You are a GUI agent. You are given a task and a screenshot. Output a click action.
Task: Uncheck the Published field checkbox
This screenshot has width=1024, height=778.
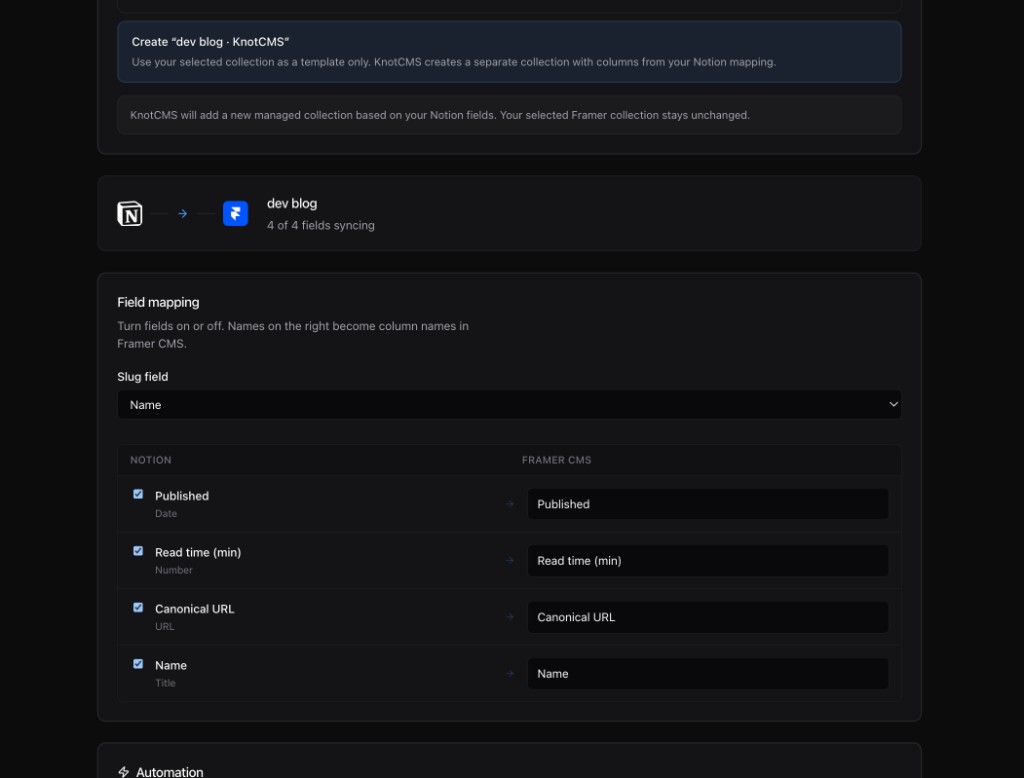[138, 494]
